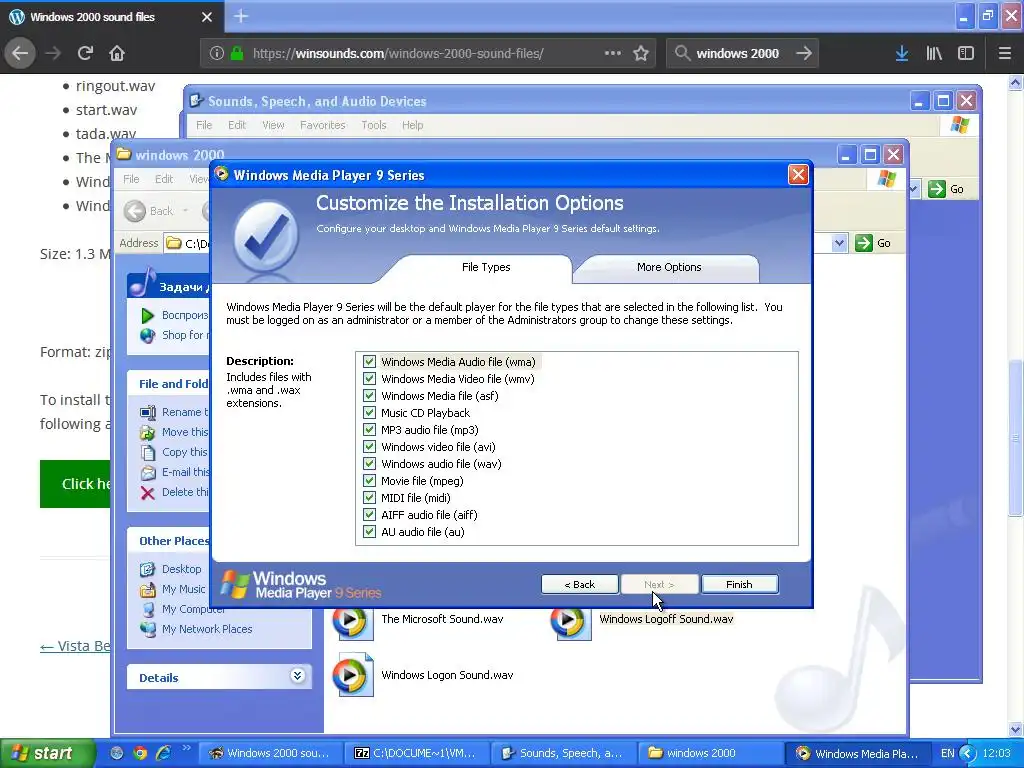
Task: Select the File Types tab
Action: [x=486, y=267]
